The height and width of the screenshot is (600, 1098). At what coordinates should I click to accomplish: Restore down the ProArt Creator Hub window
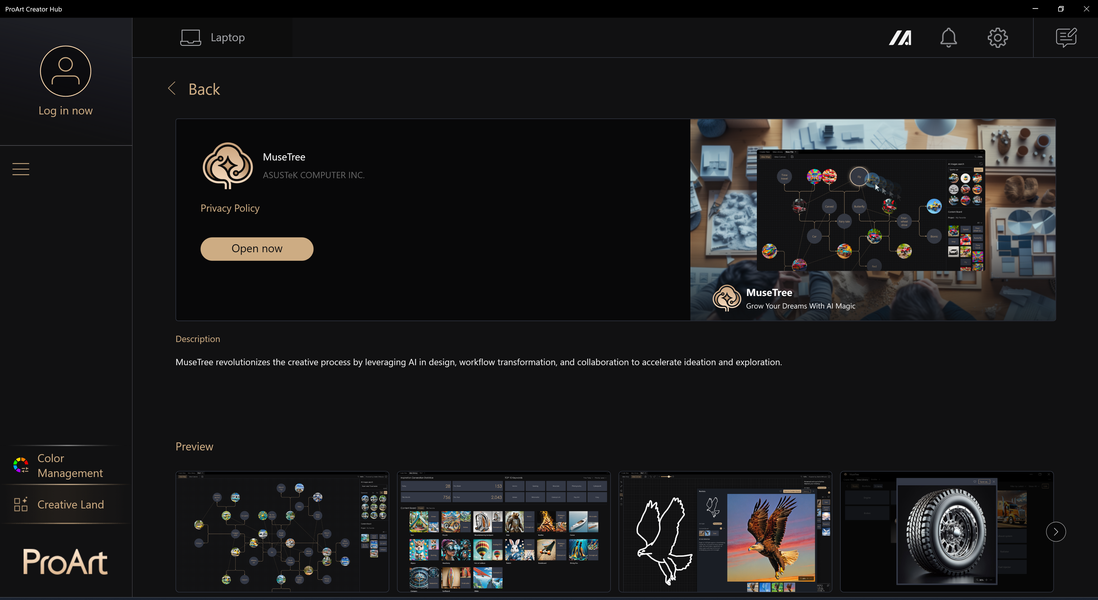[x=1061, y=8]
